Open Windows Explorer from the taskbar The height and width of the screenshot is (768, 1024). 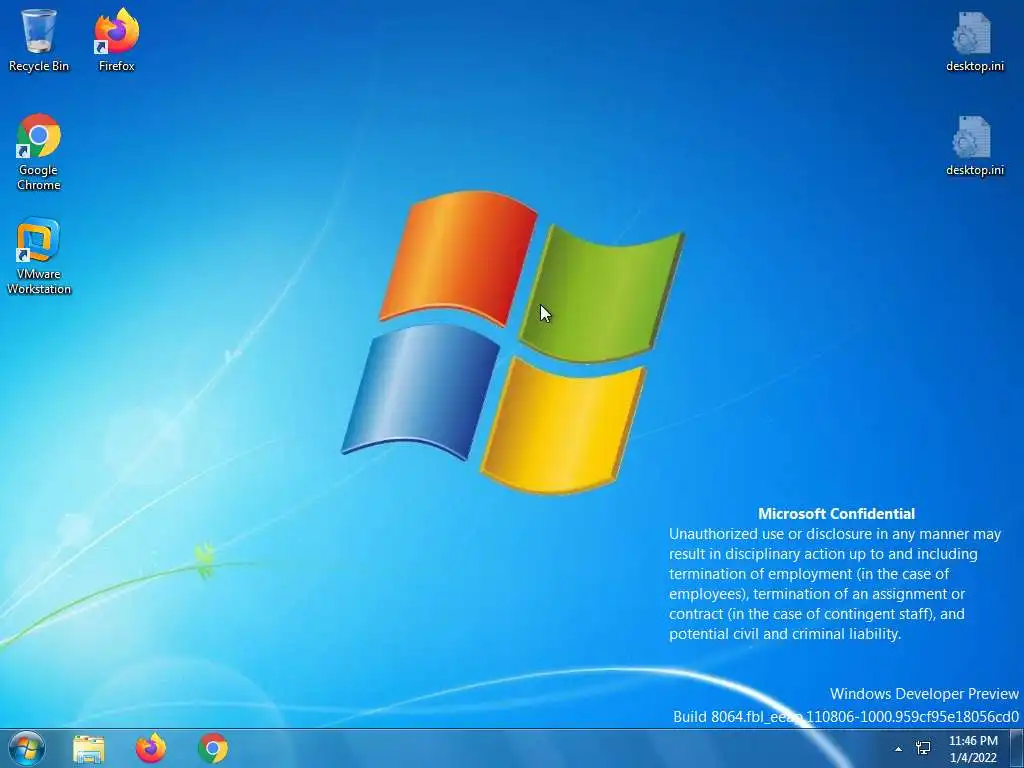(89, 748)
